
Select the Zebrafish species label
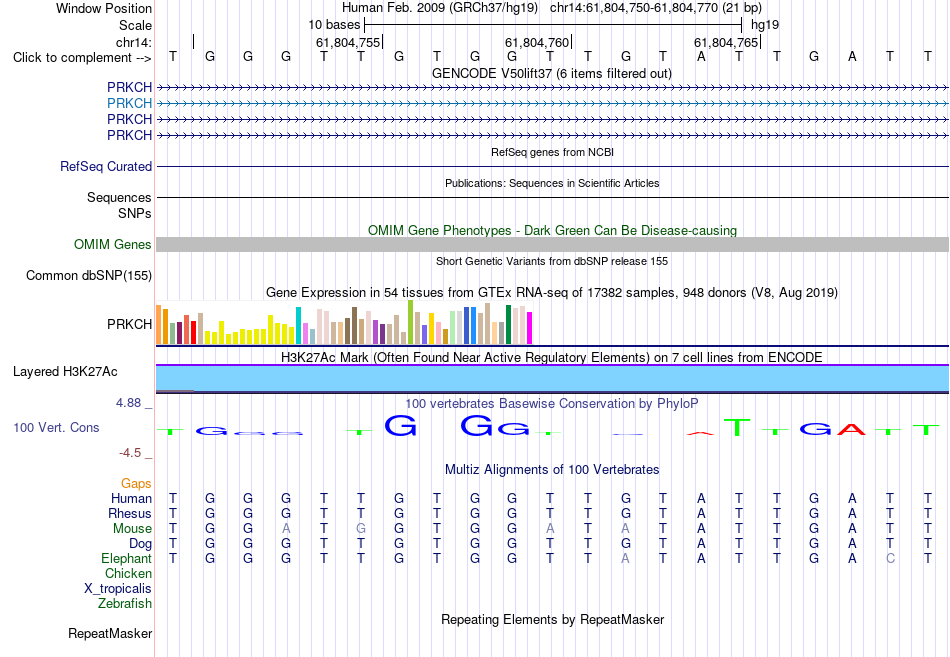pos(125,604)
